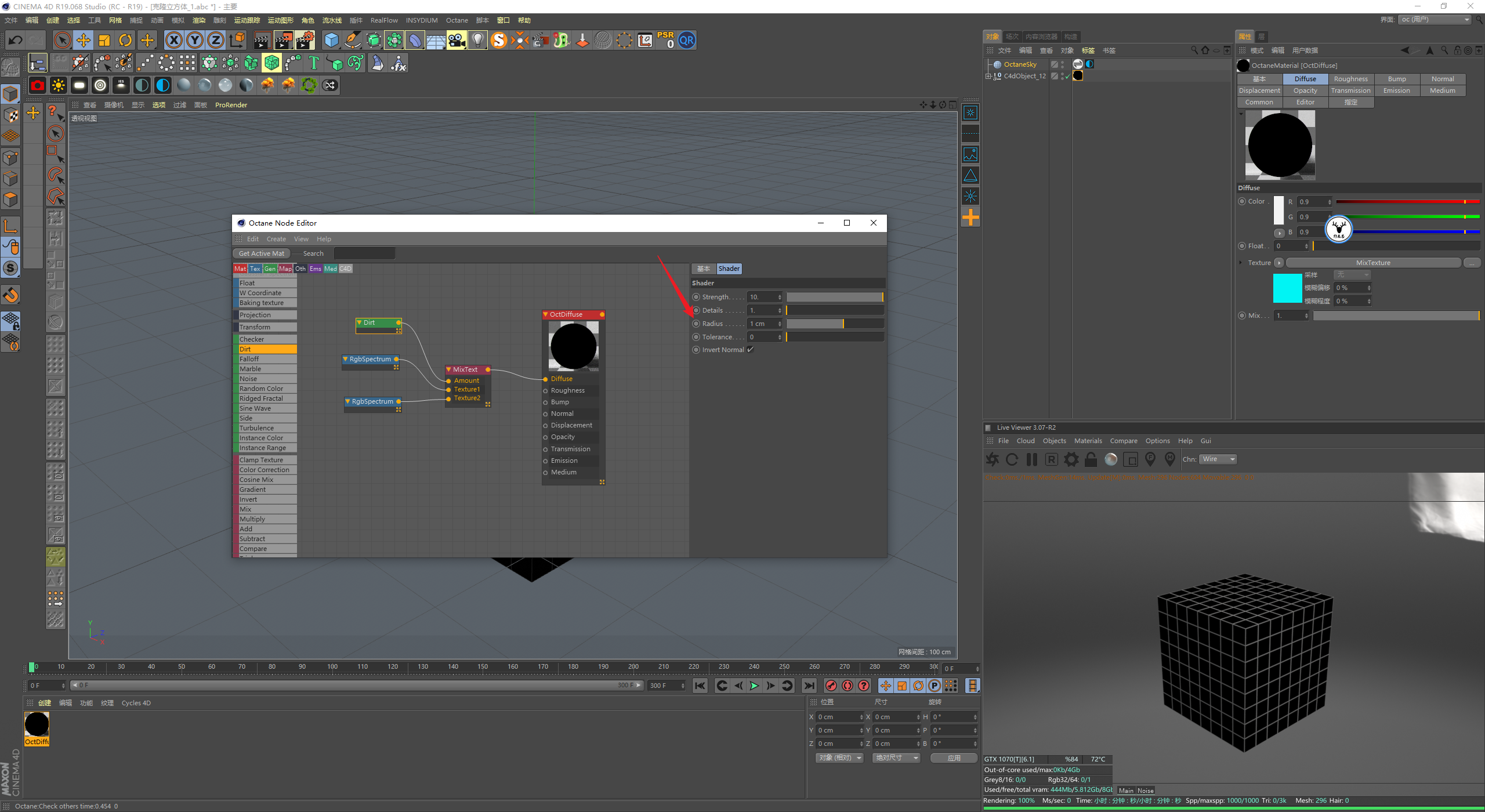The height and width of the screenshot is (812, 1485).
Task: Open the absolute size mode dropdown
Action: coord(896,758)
